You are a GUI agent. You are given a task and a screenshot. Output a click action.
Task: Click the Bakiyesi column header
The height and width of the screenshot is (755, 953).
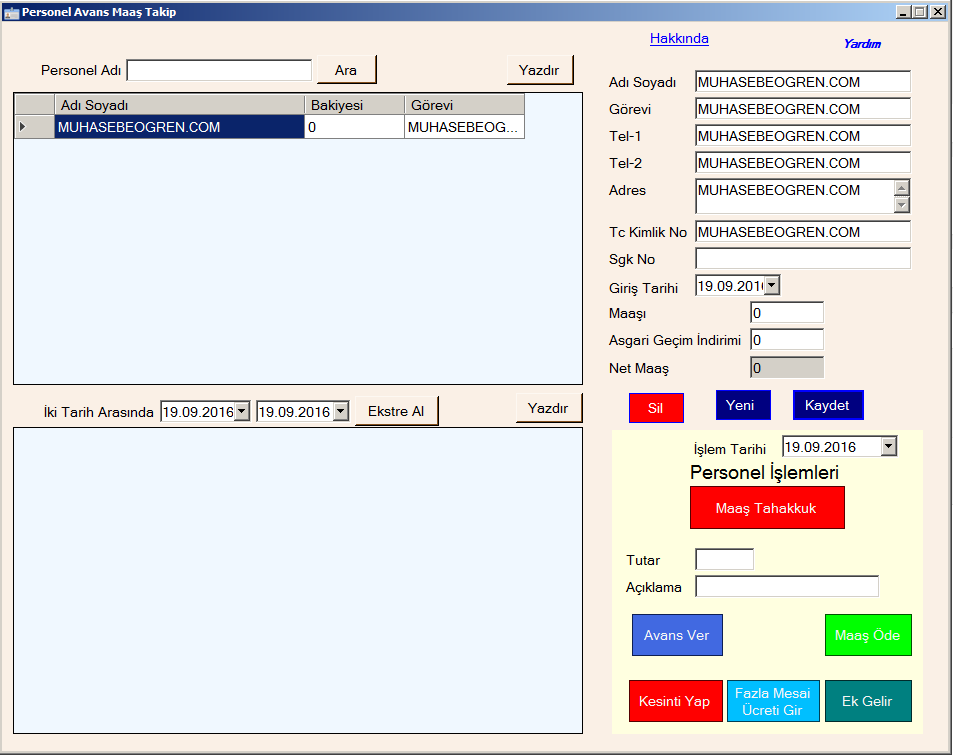click(x=354, y=105)
